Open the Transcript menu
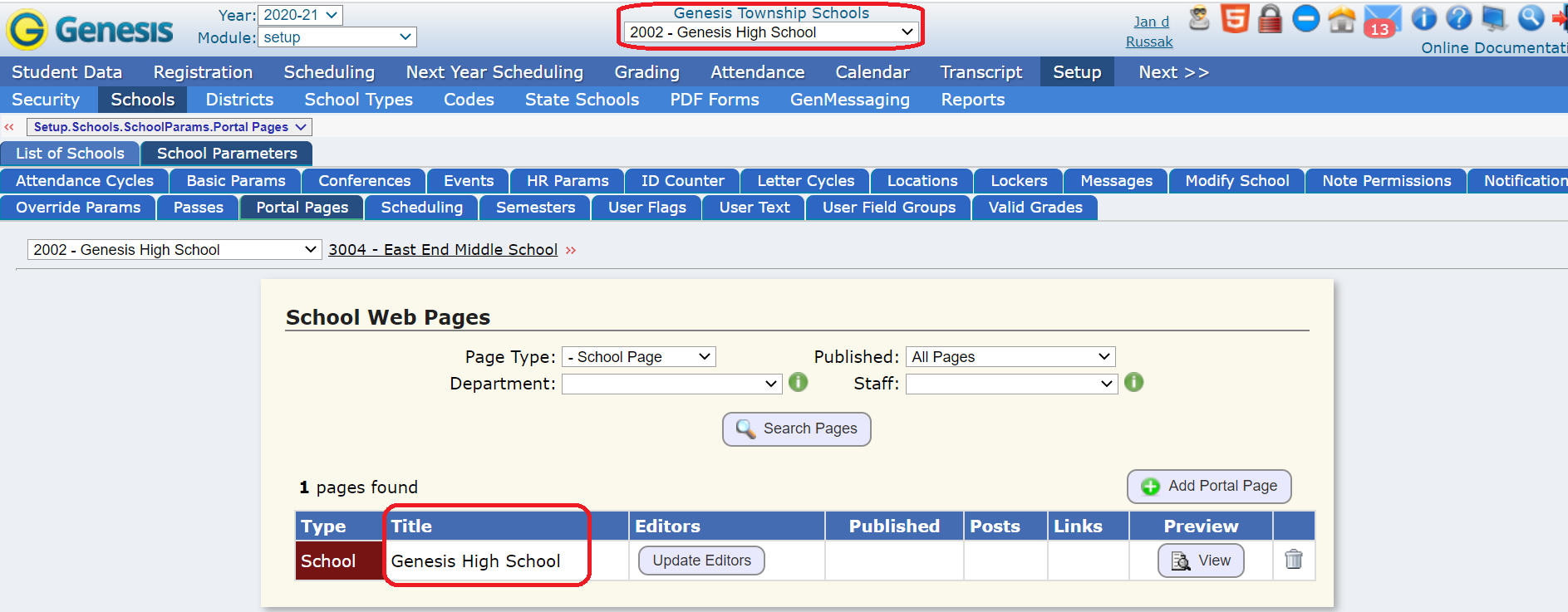The image size is (1568, 612). (x=981, y=72)
